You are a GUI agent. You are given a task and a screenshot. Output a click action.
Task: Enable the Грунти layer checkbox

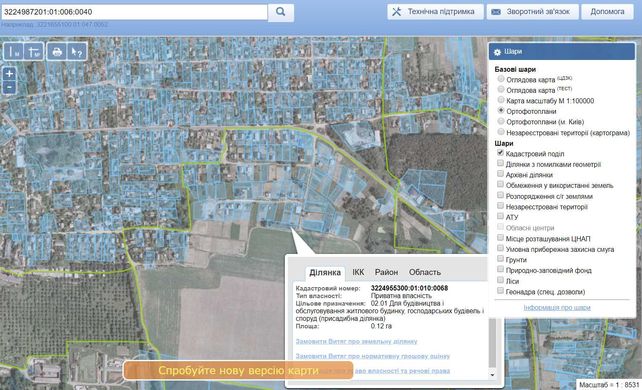click(500, 259)
